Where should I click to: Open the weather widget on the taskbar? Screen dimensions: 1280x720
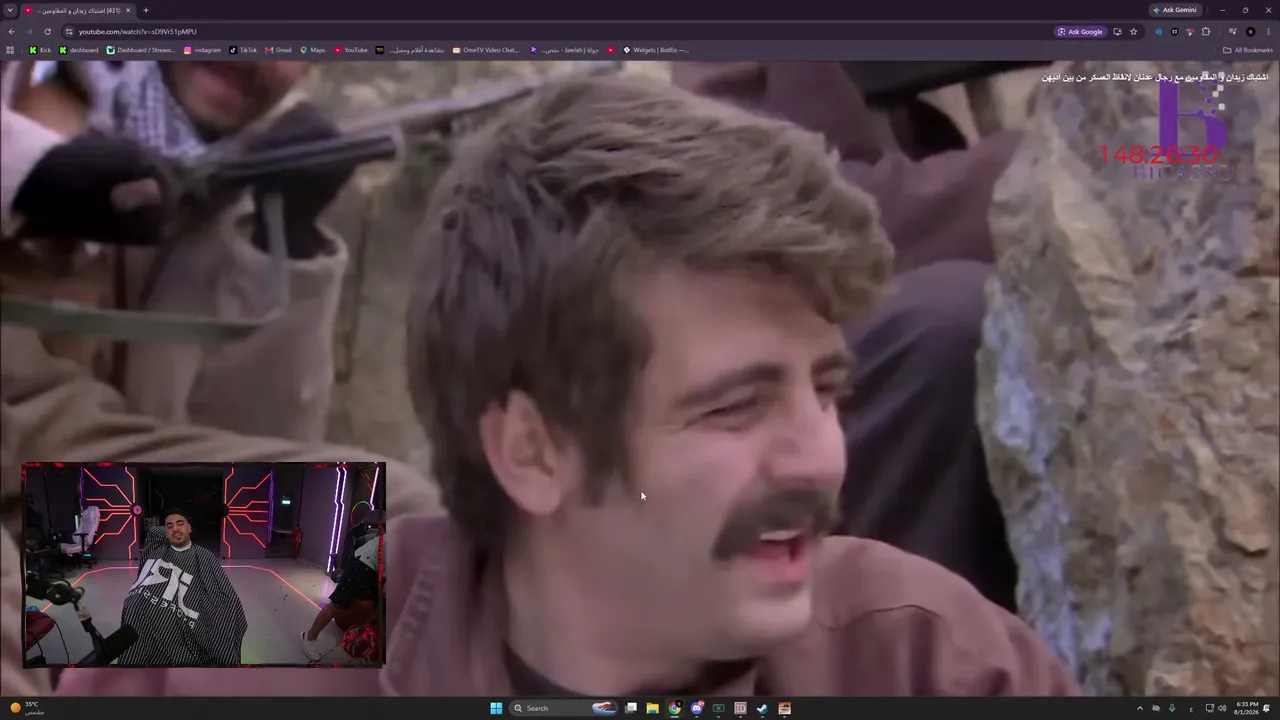pos(27,708)
